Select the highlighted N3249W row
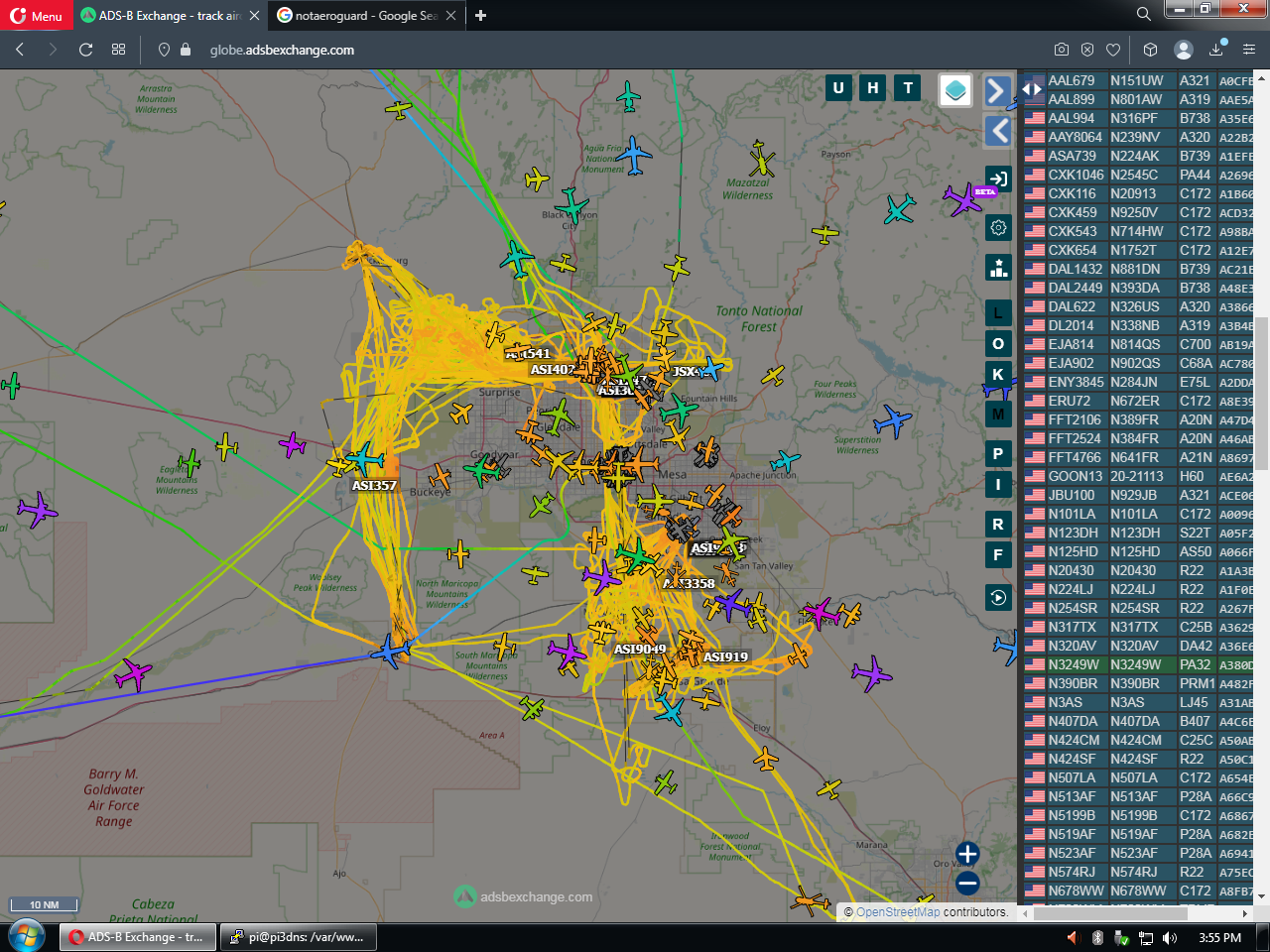Viewport: 1270px width, 952px height. click(x=1139, y=664)
